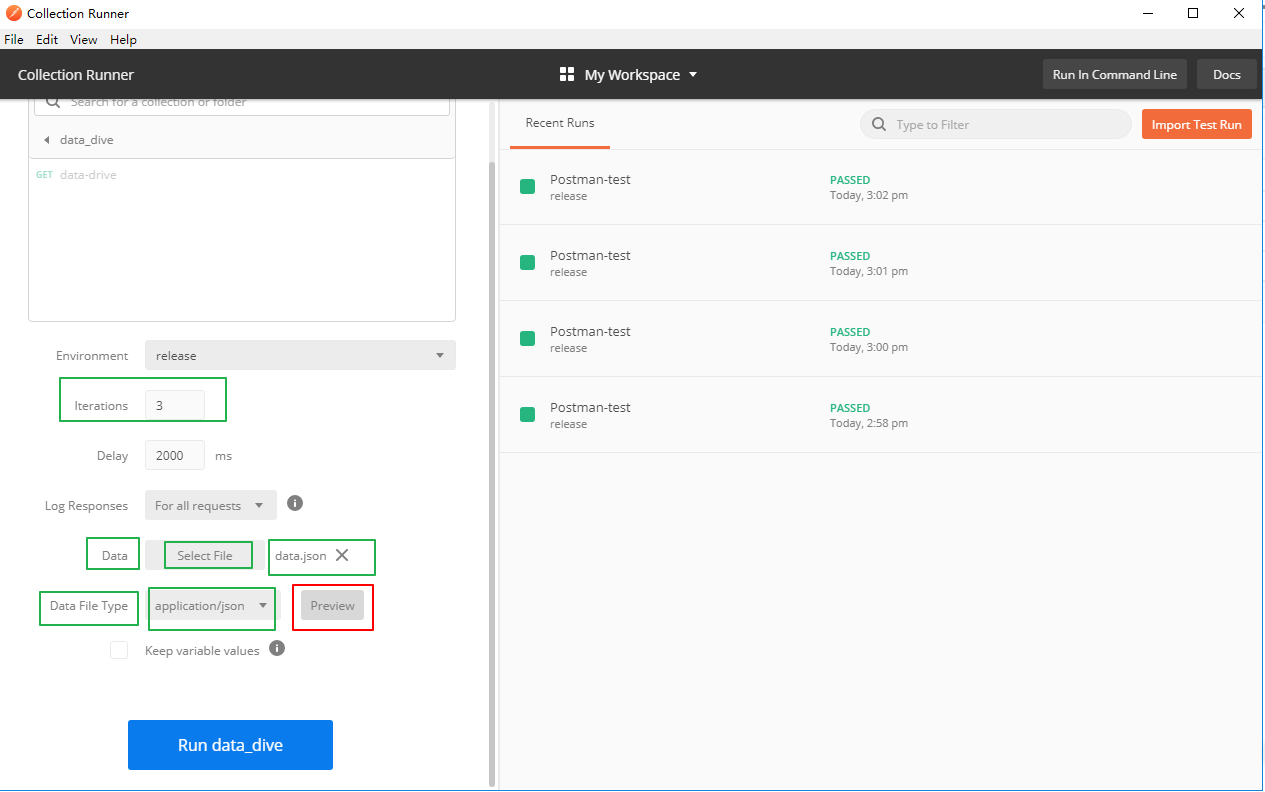Click the Type to Filter field
Screen dimensions: 1265x792
coord(996,125)
